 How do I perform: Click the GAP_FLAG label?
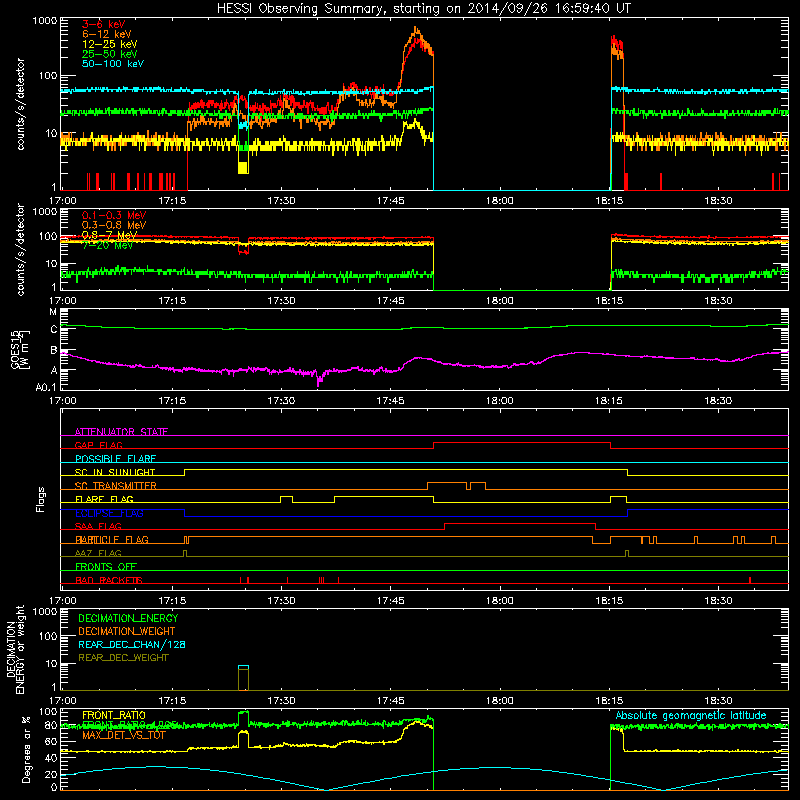pyautogui.click(x=98, y=445)
